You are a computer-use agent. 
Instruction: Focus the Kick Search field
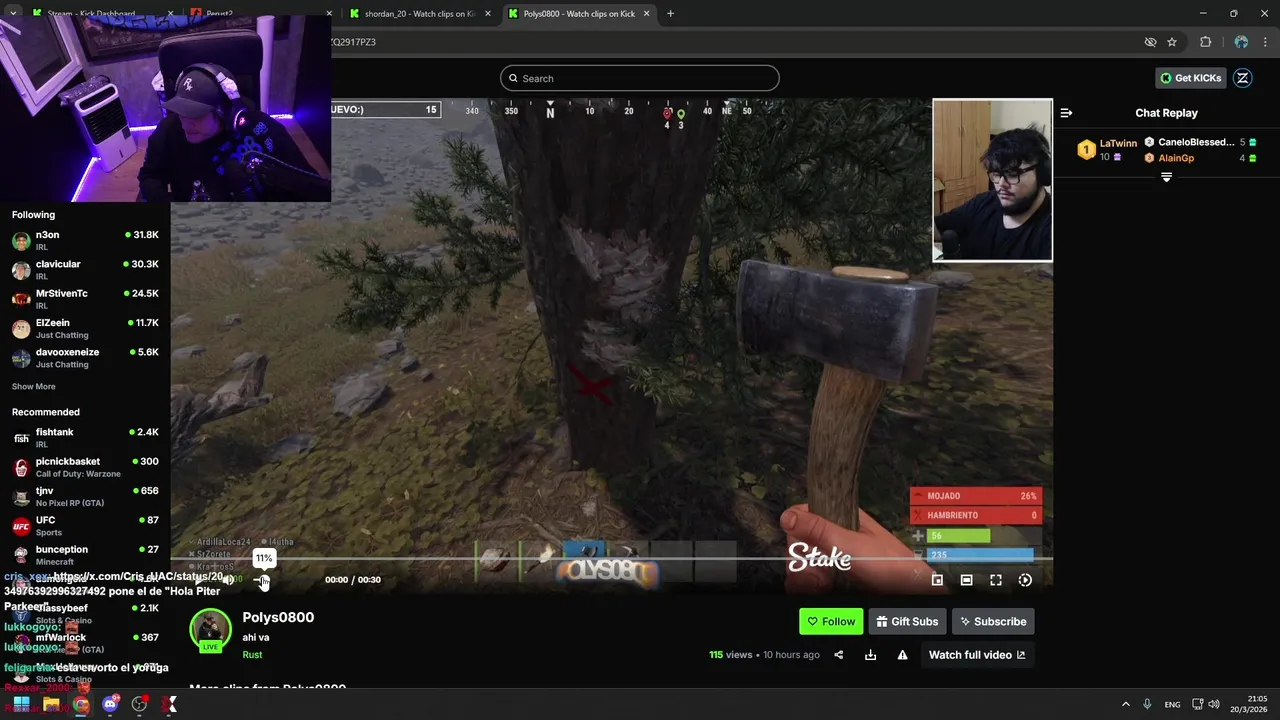[640, 78]
